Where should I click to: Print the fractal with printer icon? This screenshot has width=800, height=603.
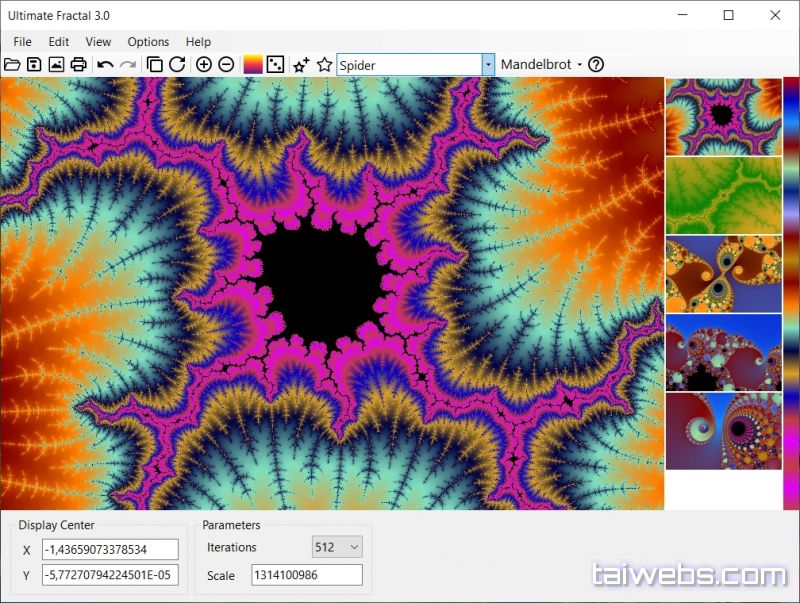(x=78, y=65)
